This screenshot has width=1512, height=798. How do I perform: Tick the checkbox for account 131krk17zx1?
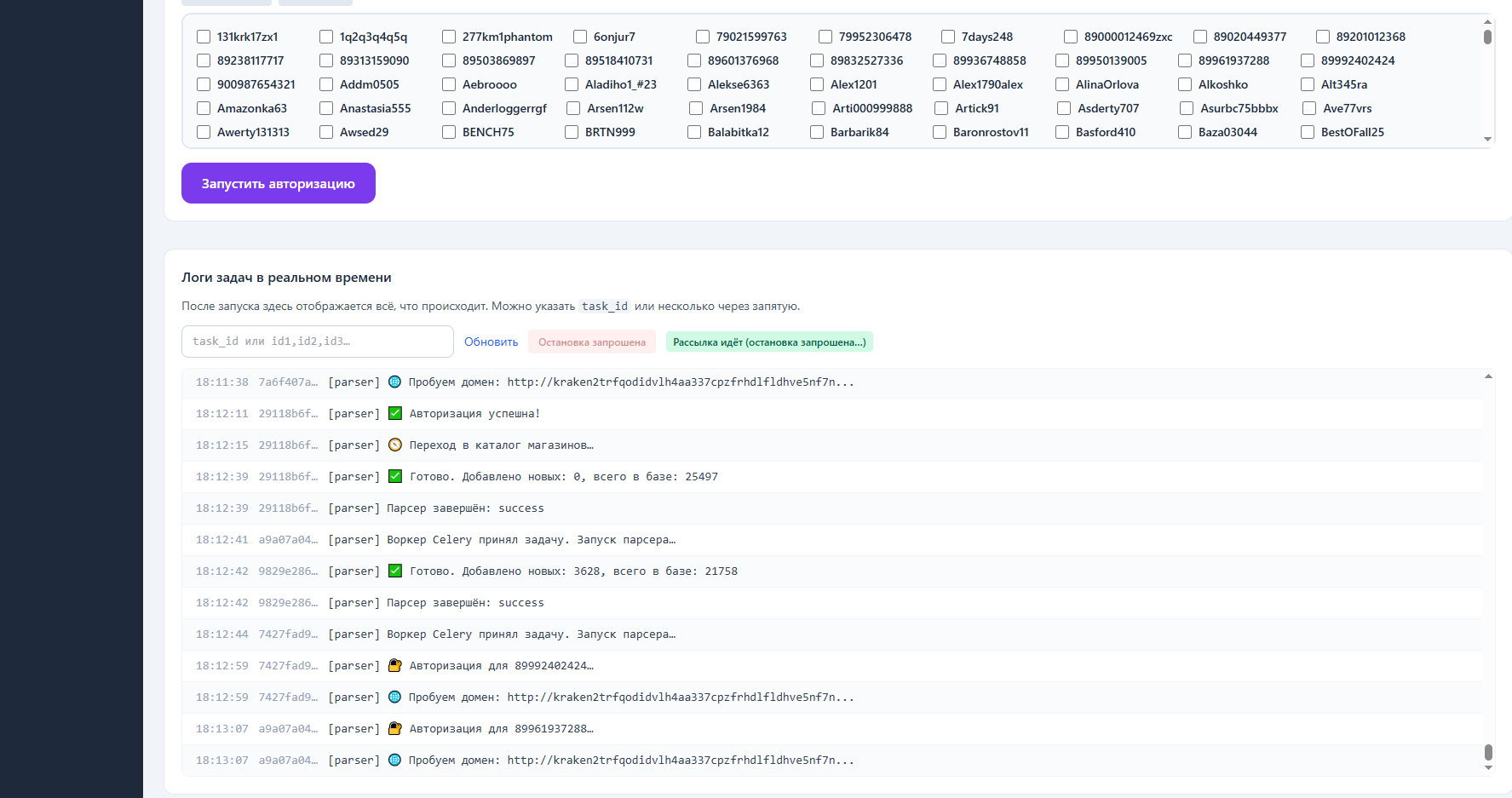coord(204,37)
